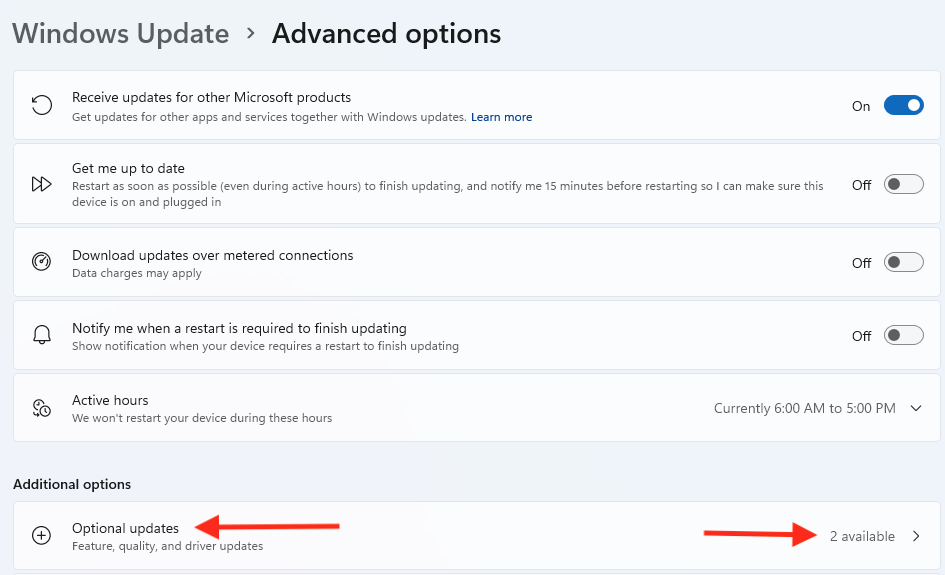
Task: Click the plus-circle icon for Optional updates
Action: pos(42,535)
